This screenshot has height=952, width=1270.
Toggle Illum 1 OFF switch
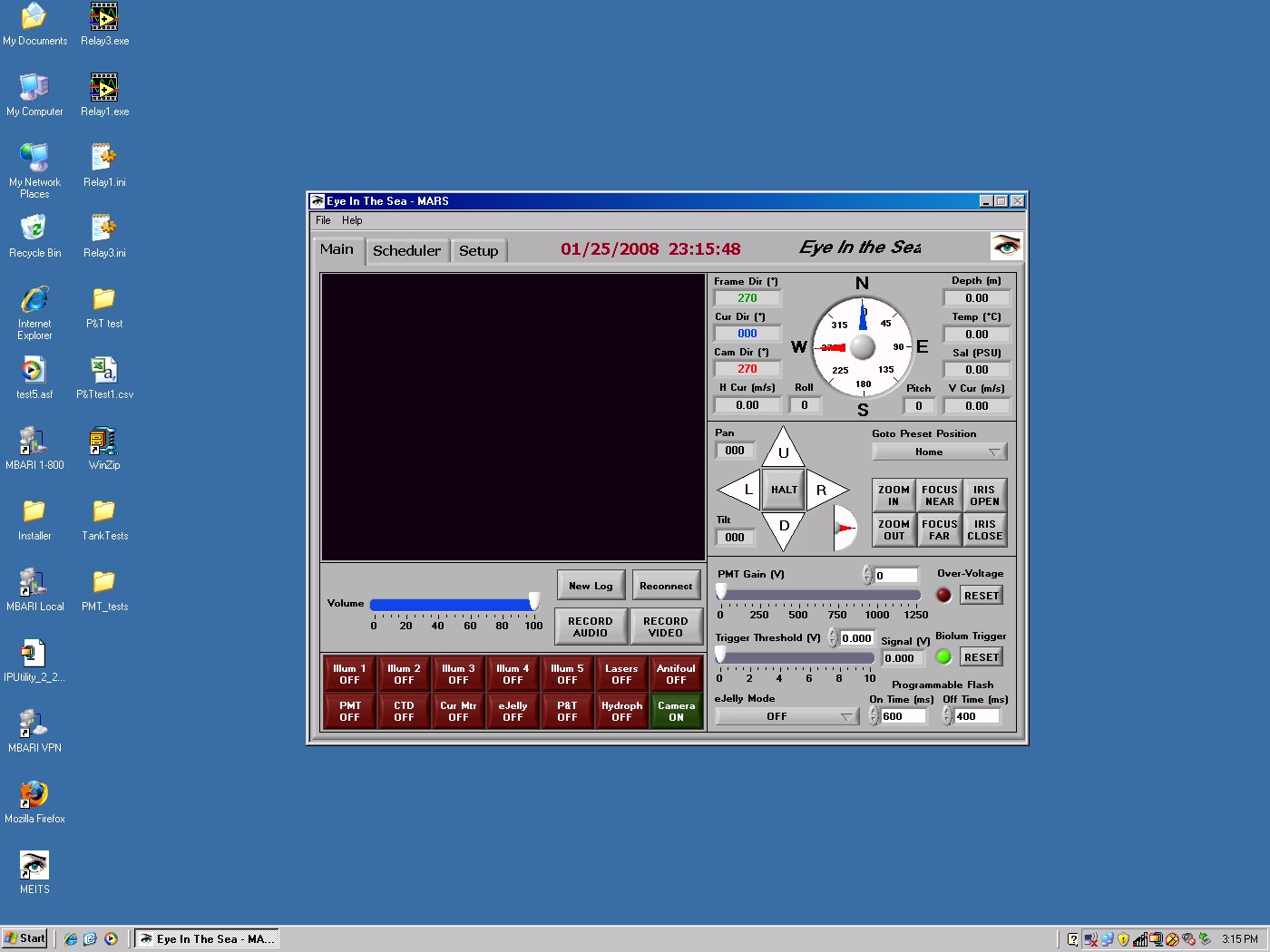(x=349, y=674)
